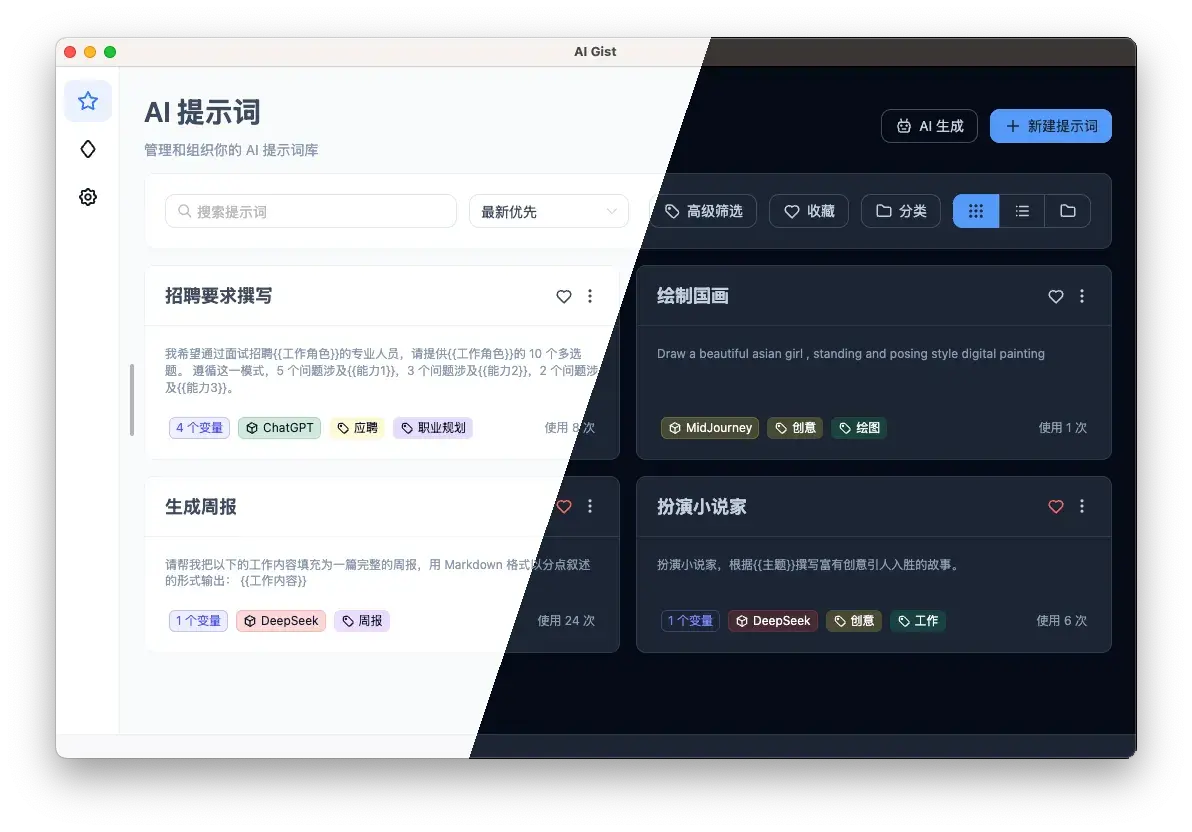The image size is (1192, 832).
Task: Toggle the heart on 绘制国画 card
Action: [1055, 296]
